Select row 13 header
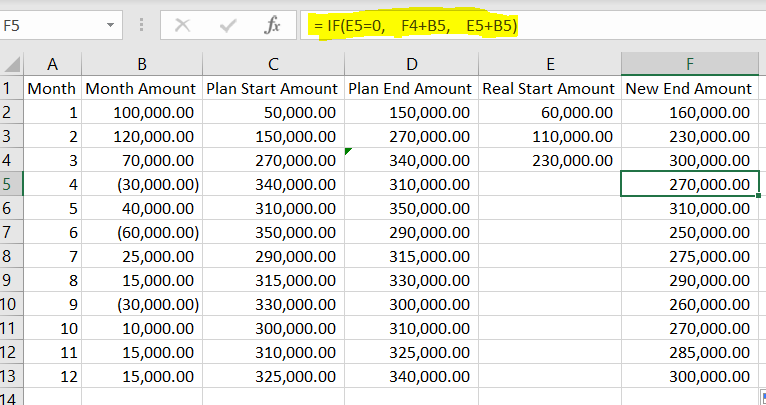 point(11,376)
